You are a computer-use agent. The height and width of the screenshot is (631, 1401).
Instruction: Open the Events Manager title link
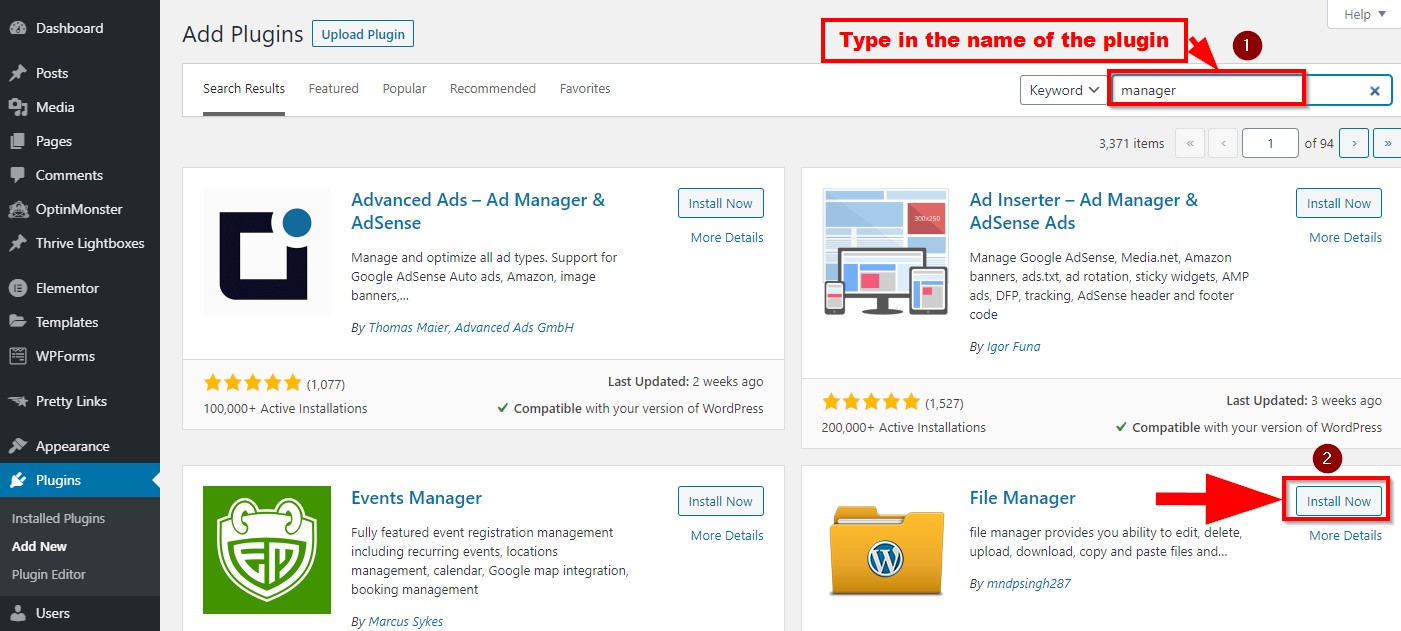tap(416, 498)
